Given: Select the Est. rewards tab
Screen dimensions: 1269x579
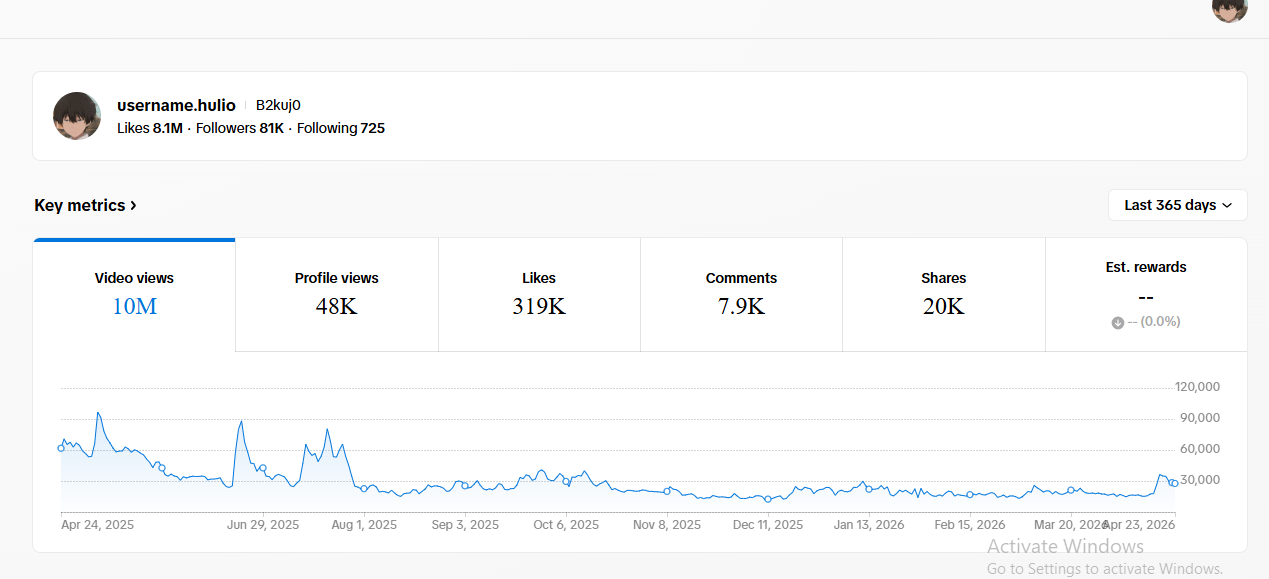Looking at the screenshot, I should (1146, 294).
